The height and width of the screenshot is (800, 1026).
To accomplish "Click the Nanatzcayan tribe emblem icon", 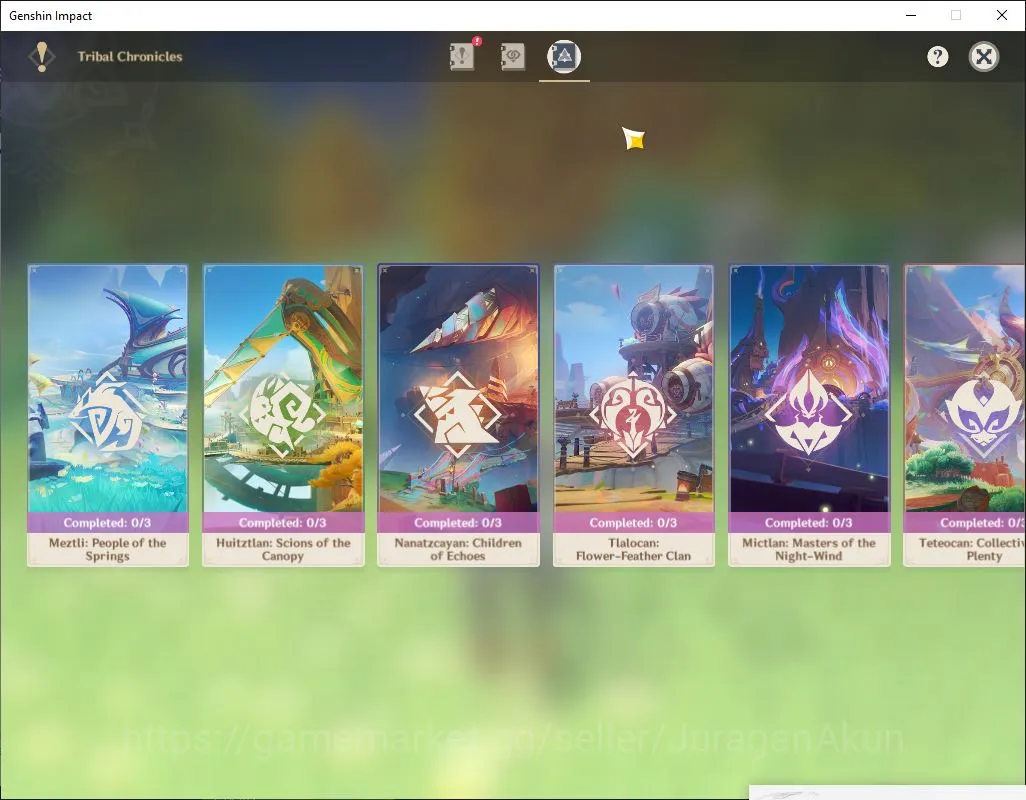I will [458, 415].
